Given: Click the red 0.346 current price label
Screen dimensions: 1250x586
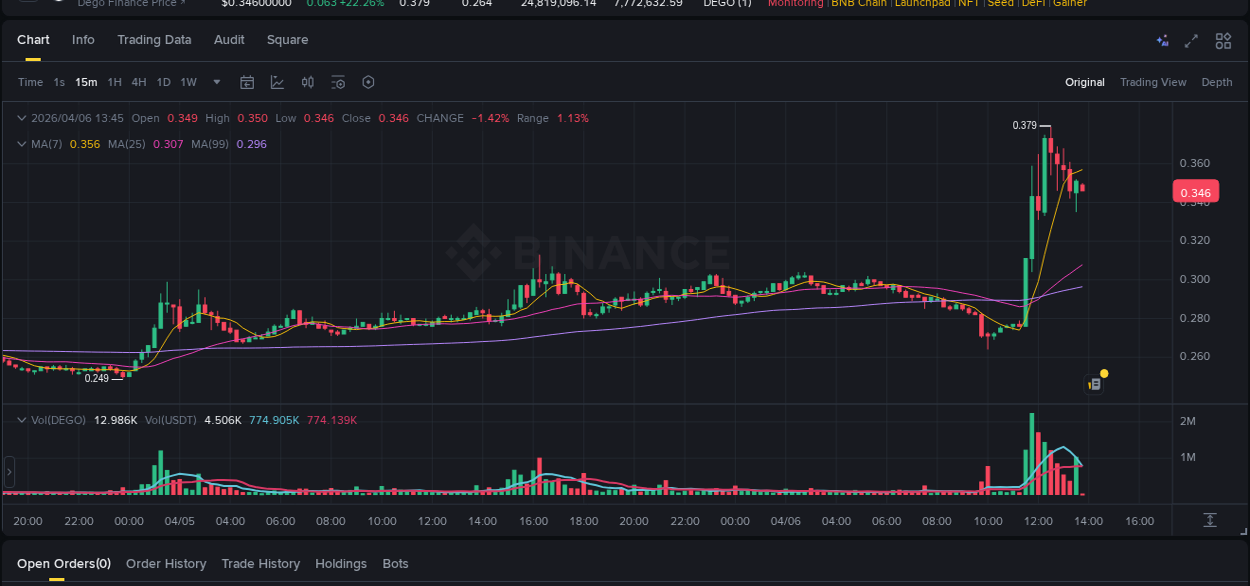Looking at the screenshot, I should click(x=1195, y=193).
